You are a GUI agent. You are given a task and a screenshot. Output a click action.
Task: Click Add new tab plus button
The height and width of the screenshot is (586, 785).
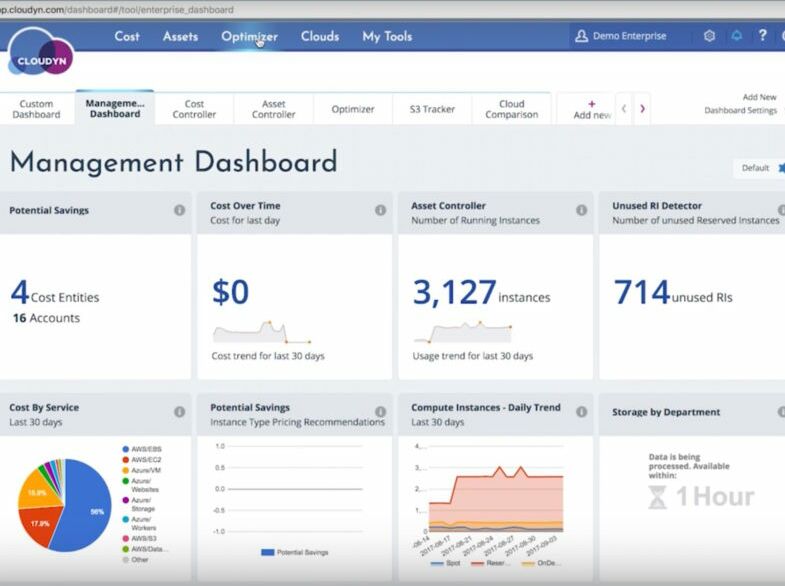pos(592,109)
